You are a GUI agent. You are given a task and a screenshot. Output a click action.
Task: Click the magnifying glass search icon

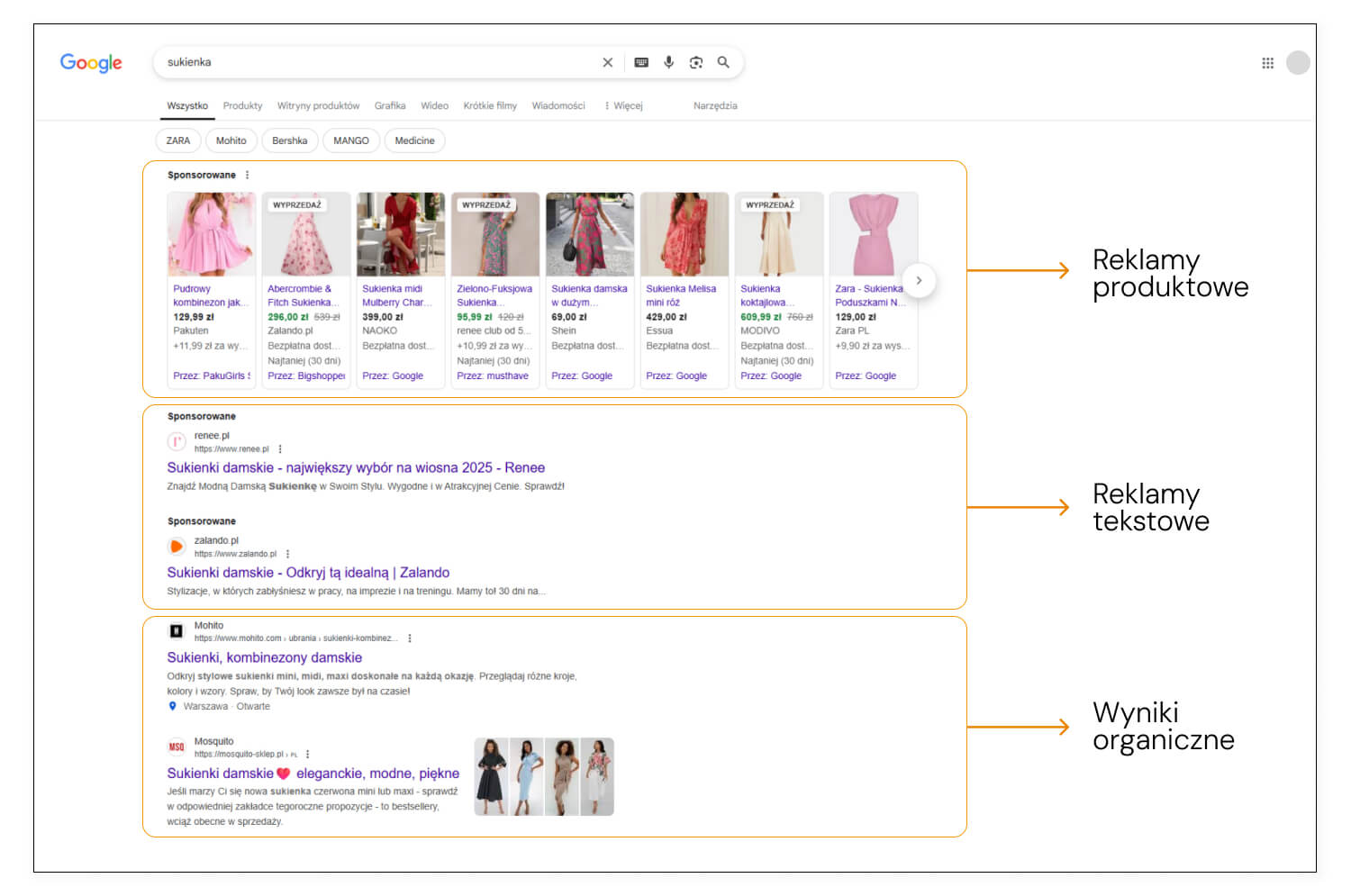point(723,62)
